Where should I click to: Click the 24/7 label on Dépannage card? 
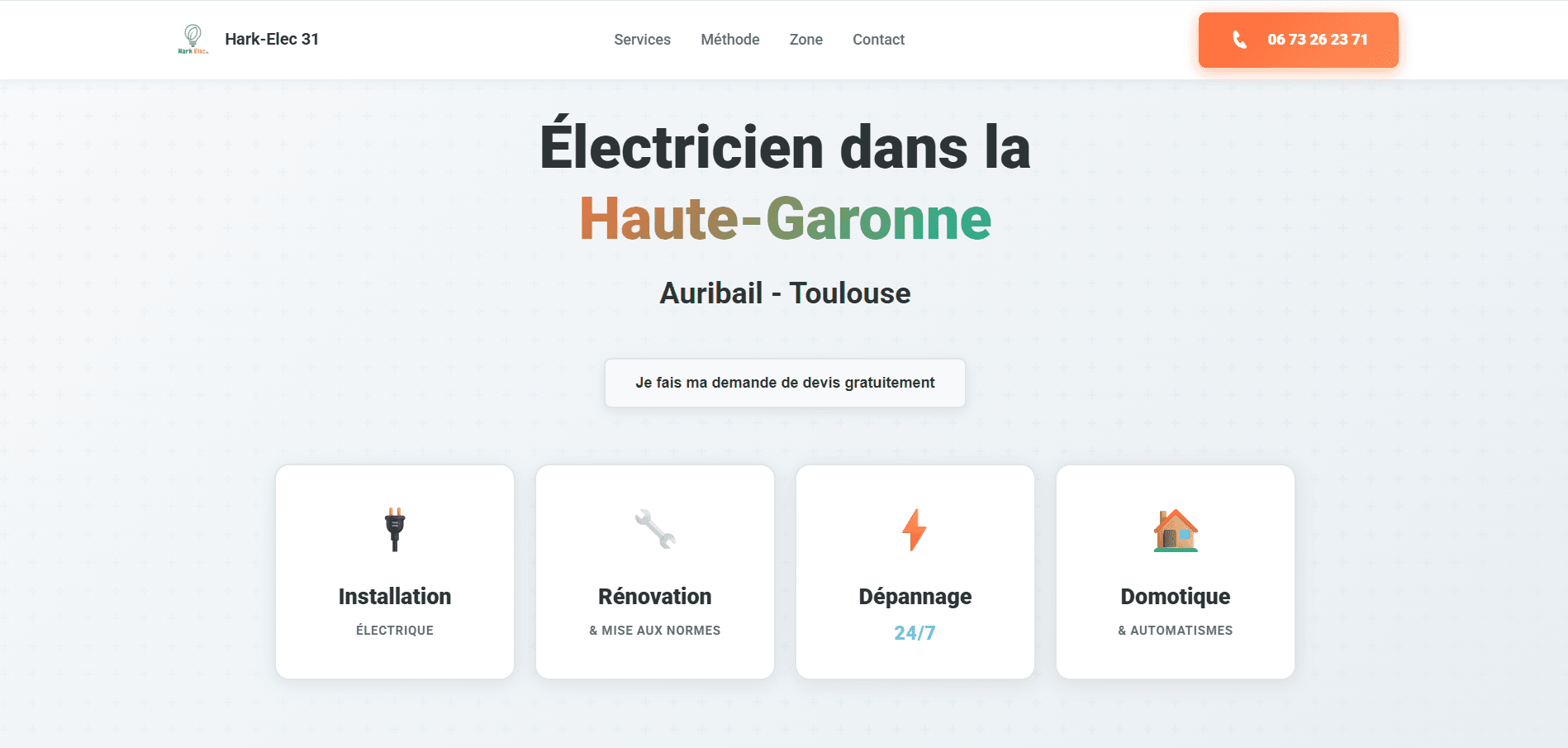coord(915,633)
